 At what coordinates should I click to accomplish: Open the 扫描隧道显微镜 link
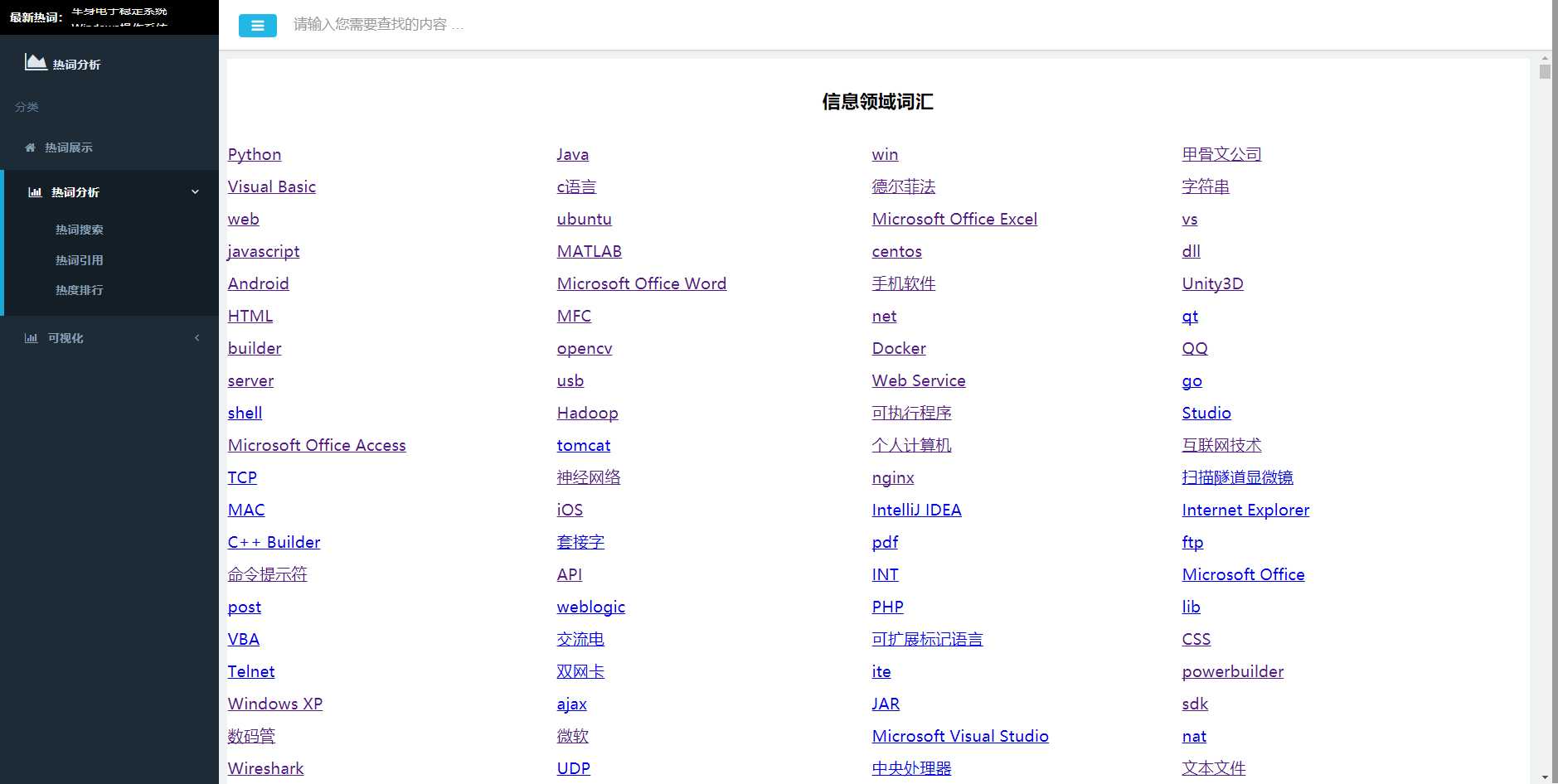1238,477
